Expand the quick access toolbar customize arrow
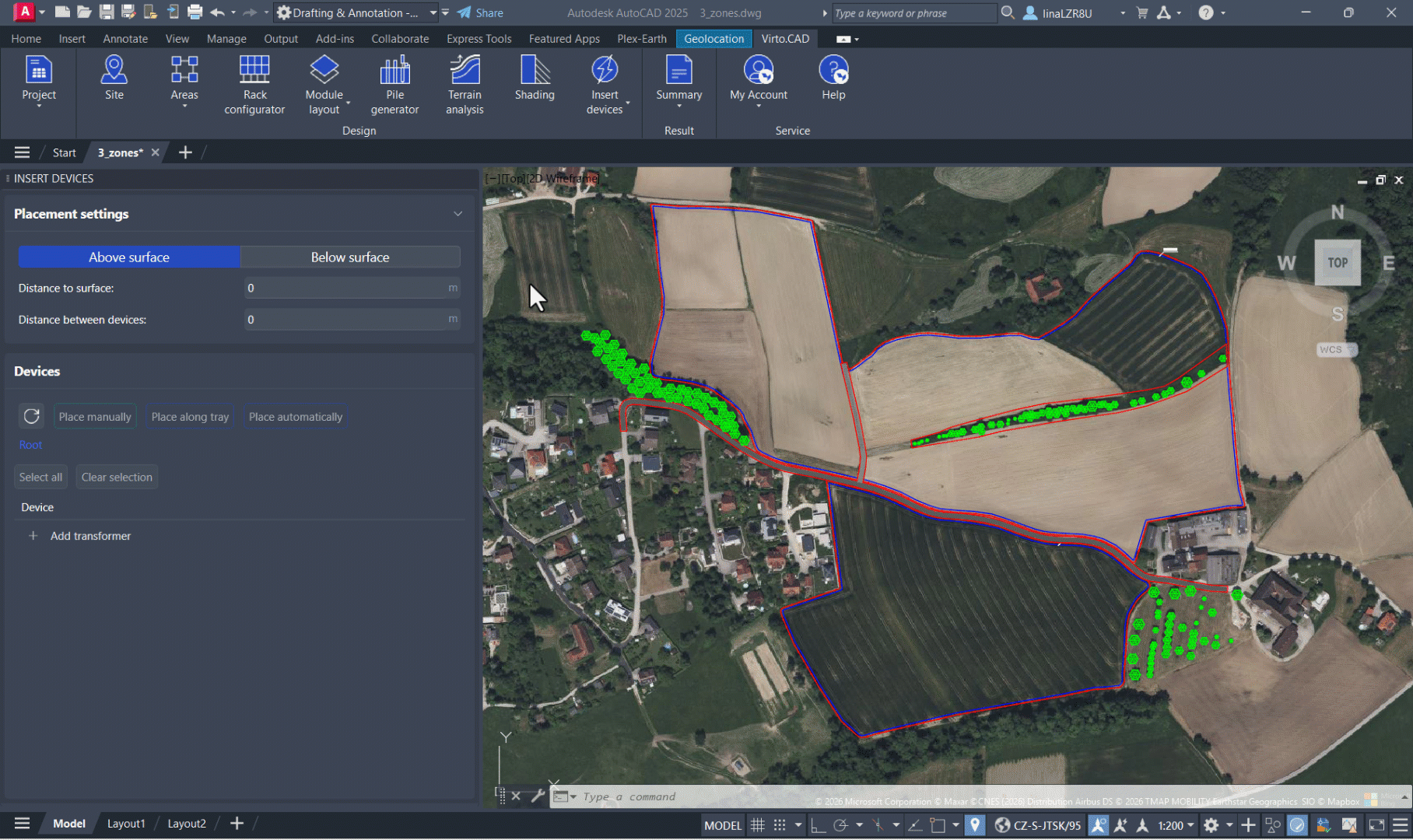The width and height of the screenshot is (1413, 840). coord(445,12)
